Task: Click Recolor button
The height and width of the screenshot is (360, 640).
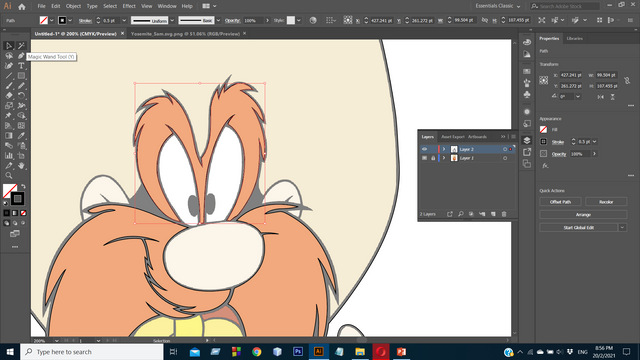Action: click(606, 202)
